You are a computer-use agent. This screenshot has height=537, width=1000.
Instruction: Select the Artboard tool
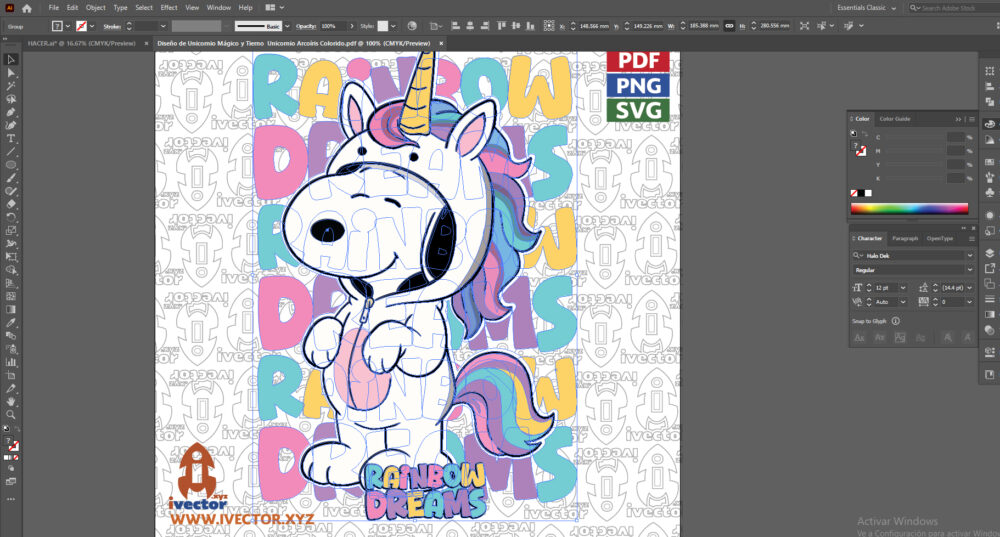pos(11,375)
